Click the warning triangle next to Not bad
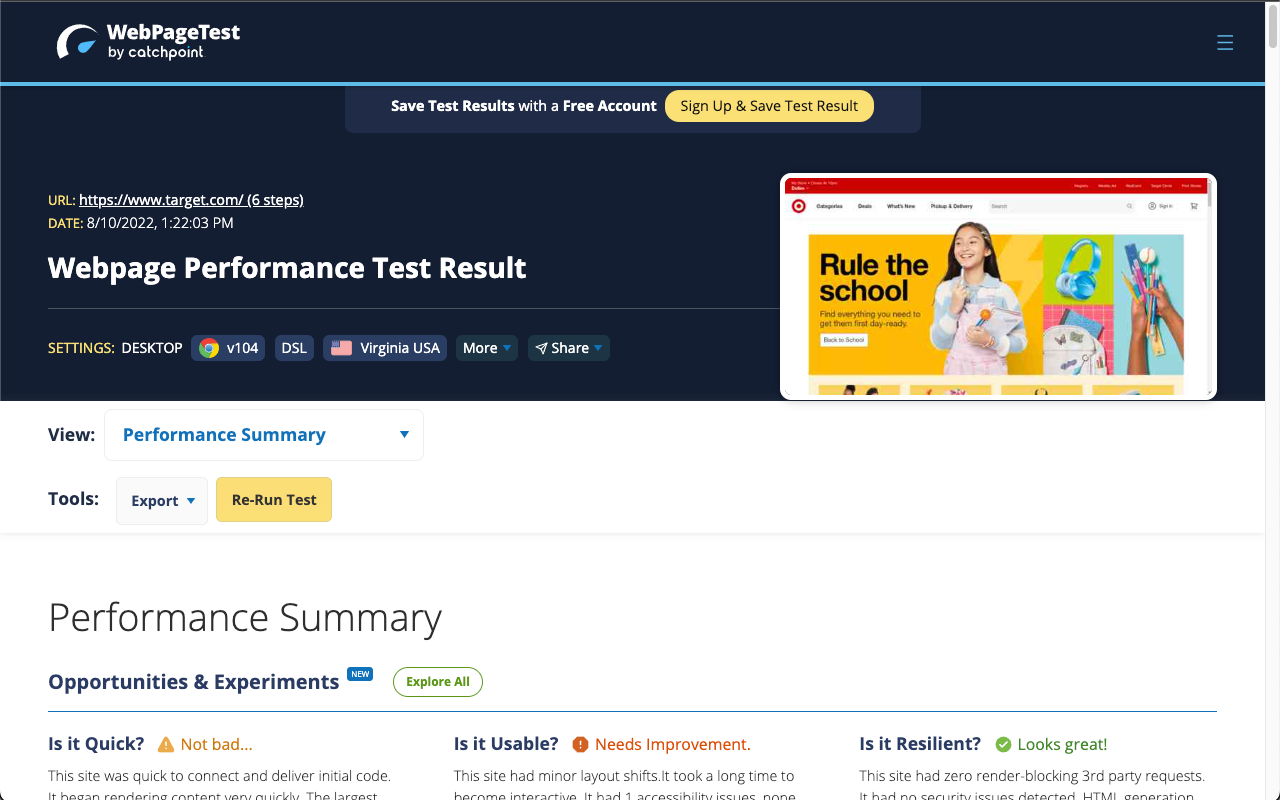The image size is (1280, 800). [x=165, y=744]
